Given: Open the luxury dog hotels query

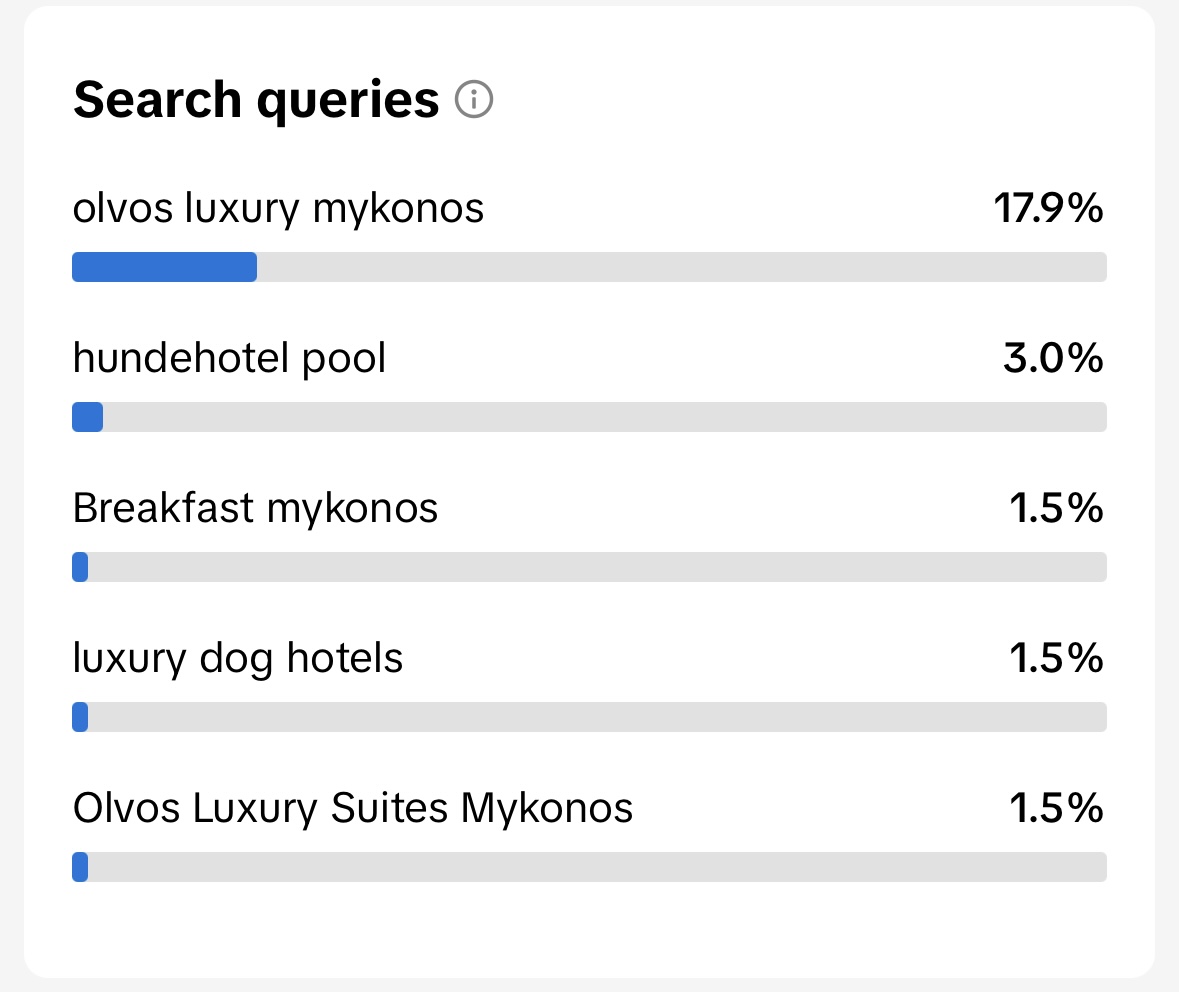Looking at the screenshot, I should [238, 659].
